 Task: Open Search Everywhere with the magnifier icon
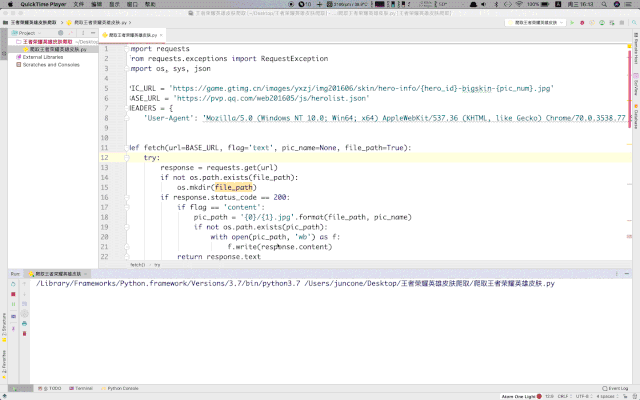pyautogui.click(x=634, y=22)
